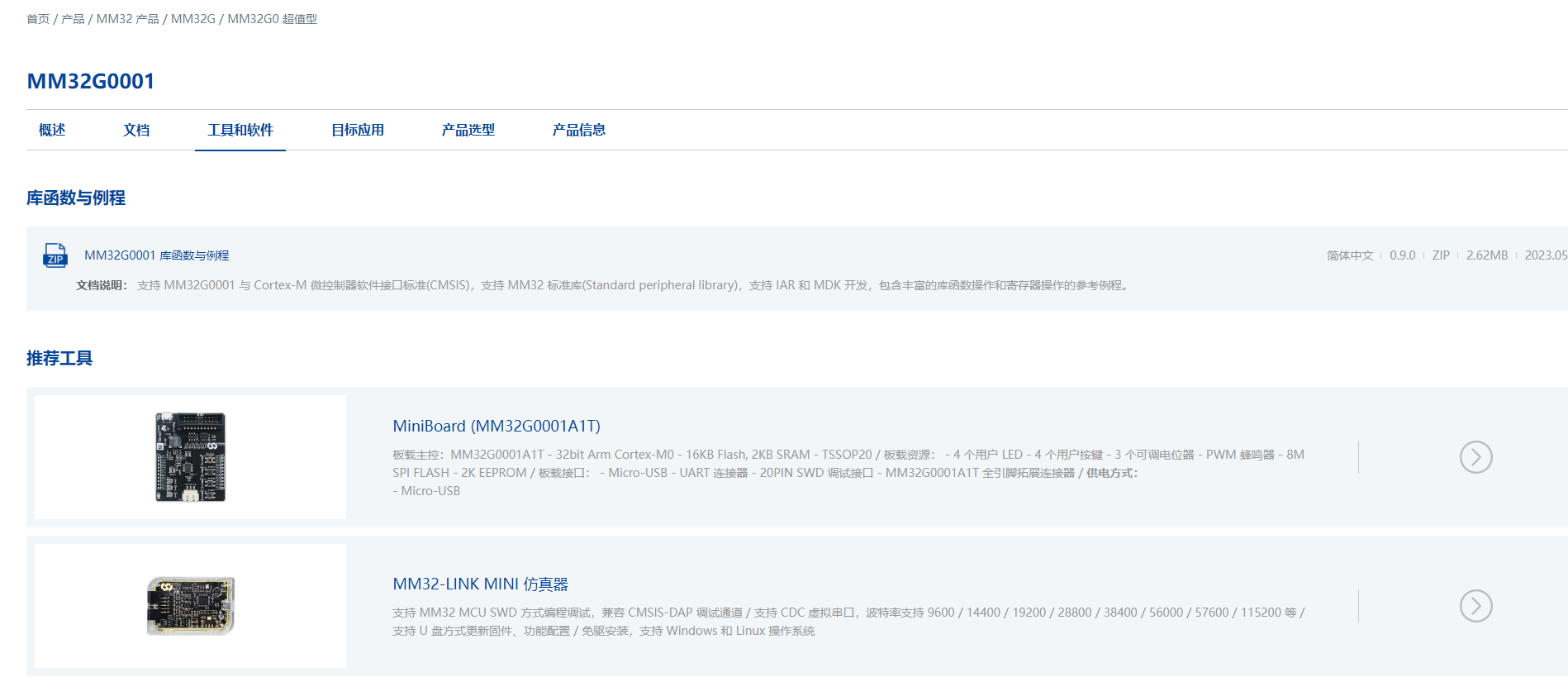
Task: Open MM32-LINK MINI details via circular arrow
Action: point(1475,606)
